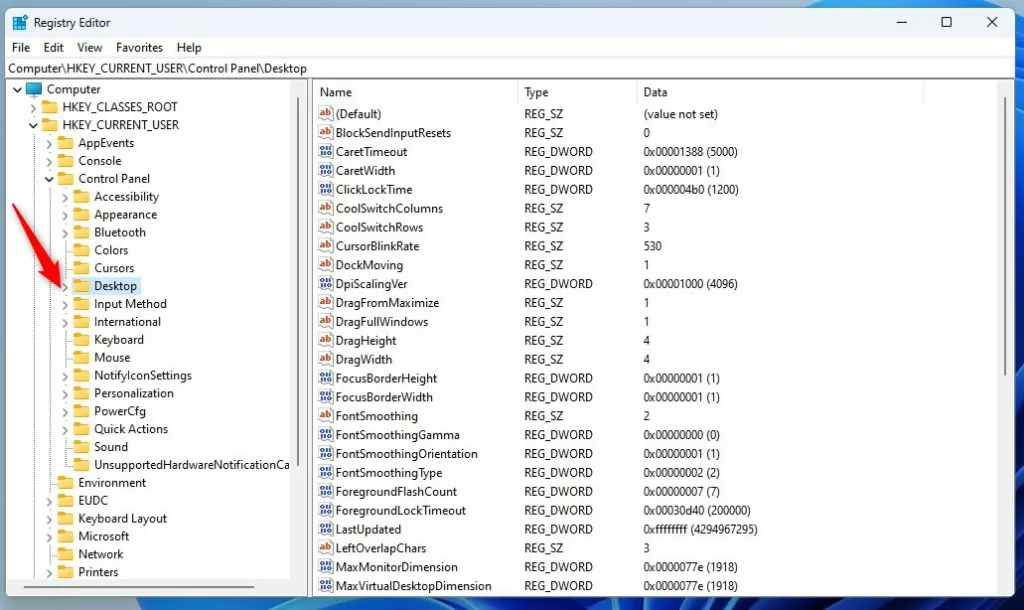Open the Favorites menu
Screen dimensions: 1024x610
pos(139,47)
